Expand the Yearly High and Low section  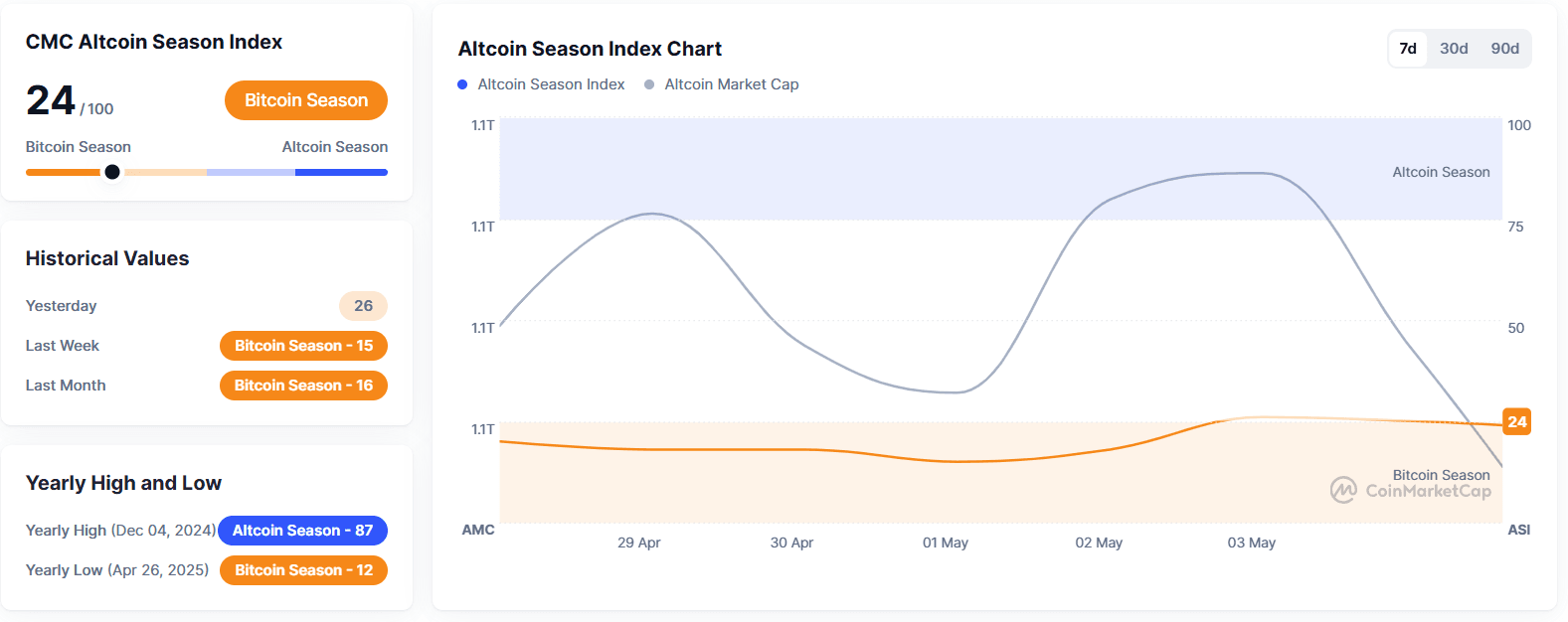click(x=123, y=483)
